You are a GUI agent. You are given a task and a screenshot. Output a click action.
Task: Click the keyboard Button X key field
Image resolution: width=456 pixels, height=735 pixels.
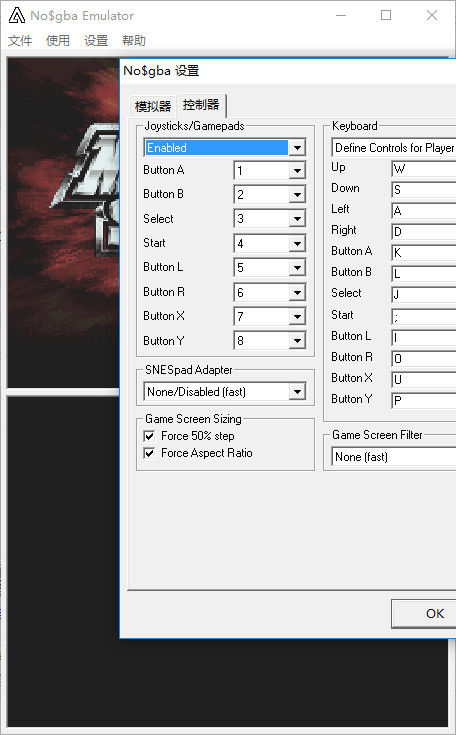(x=424, y=380)
